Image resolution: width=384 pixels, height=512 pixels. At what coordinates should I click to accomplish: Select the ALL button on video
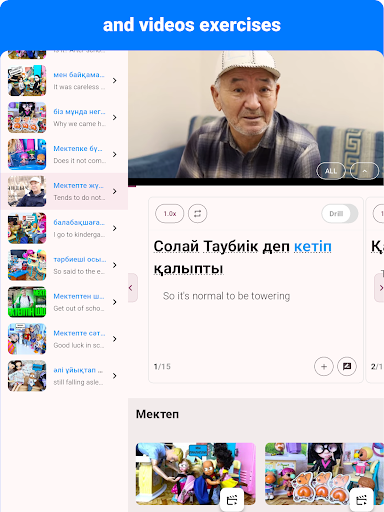click(x=331, y=171)
